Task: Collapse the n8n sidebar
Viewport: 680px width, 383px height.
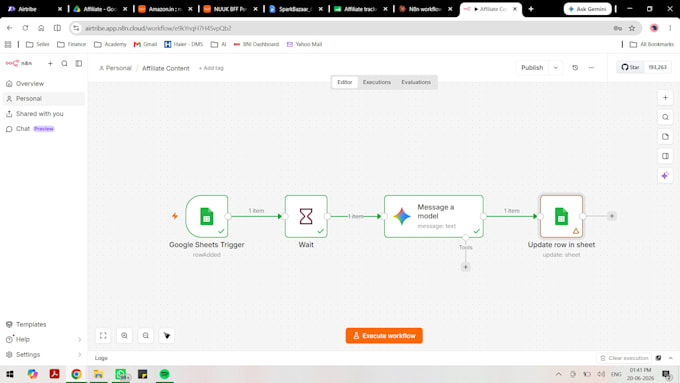Action: (78, 63)
